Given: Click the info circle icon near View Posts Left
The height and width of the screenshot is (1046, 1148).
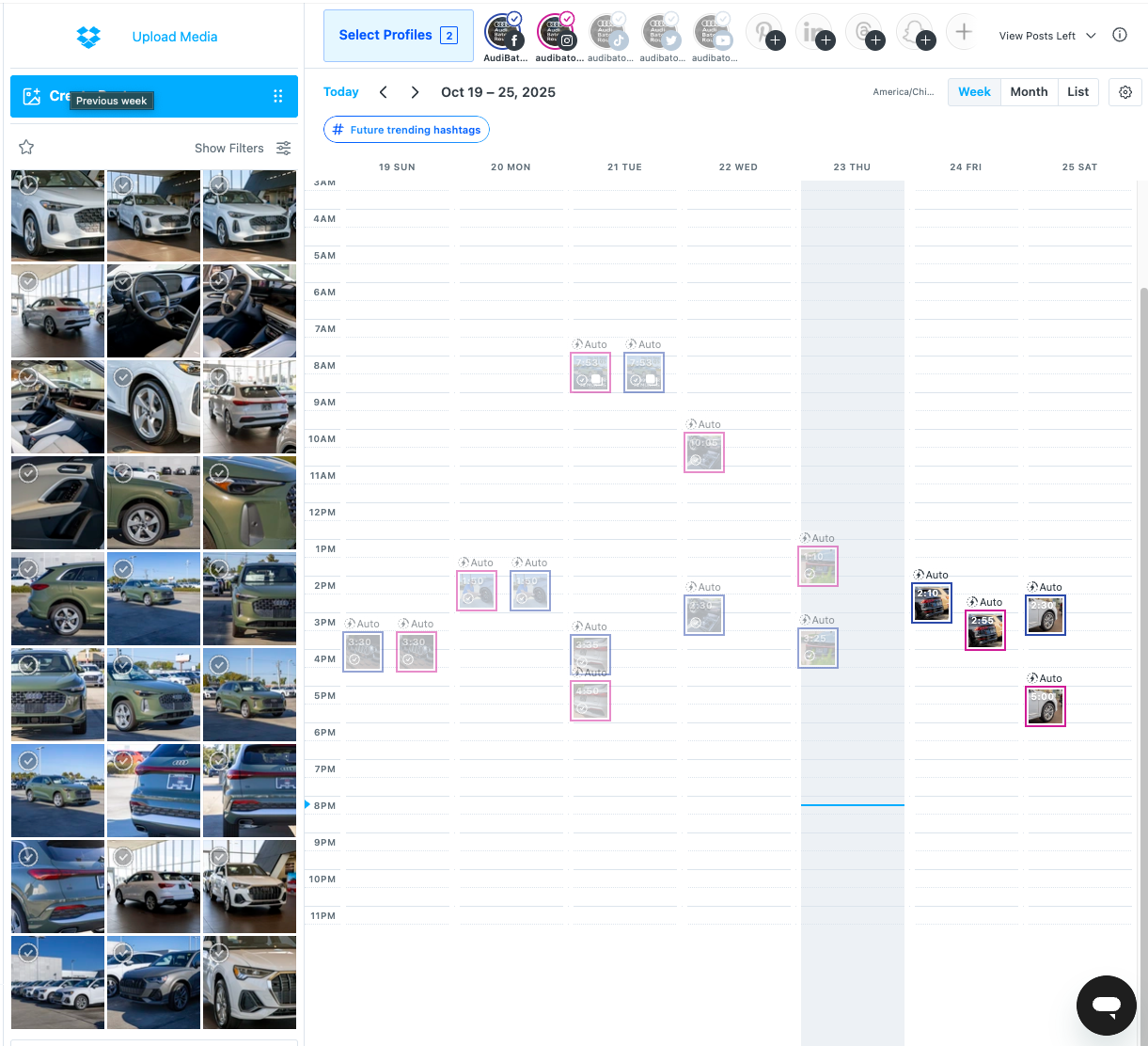Looking at the screenshot, I should pos(1120,35).
